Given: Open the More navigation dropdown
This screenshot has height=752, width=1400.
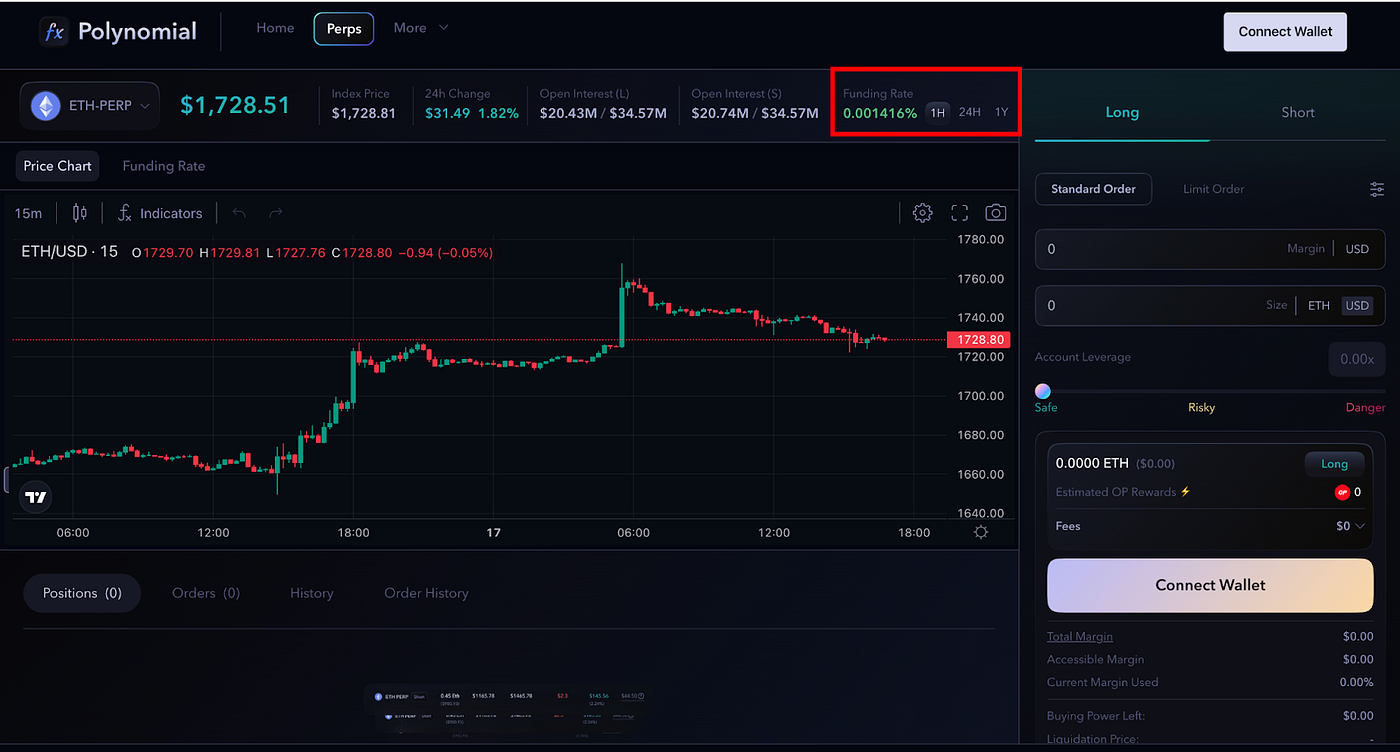Looking at the screenshot, I should point(420,27).
